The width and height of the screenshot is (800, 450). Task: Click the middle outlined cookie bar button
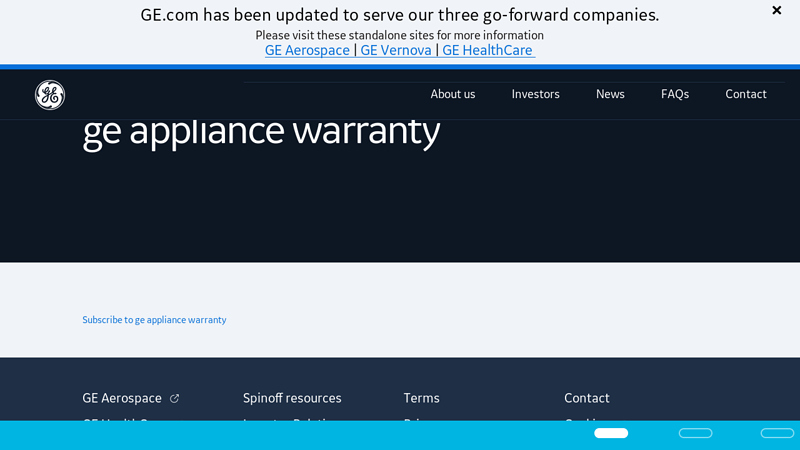click(x=695, y=433)
